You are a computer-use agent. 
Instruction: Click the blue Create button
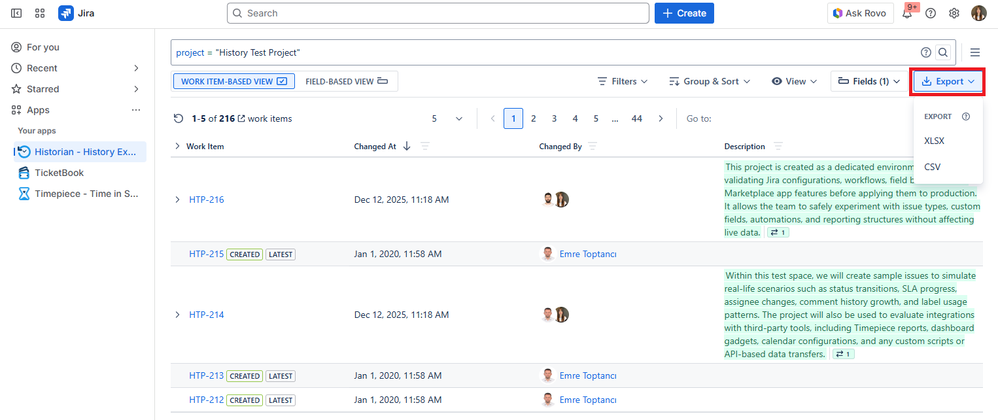(x=684, y=13)
